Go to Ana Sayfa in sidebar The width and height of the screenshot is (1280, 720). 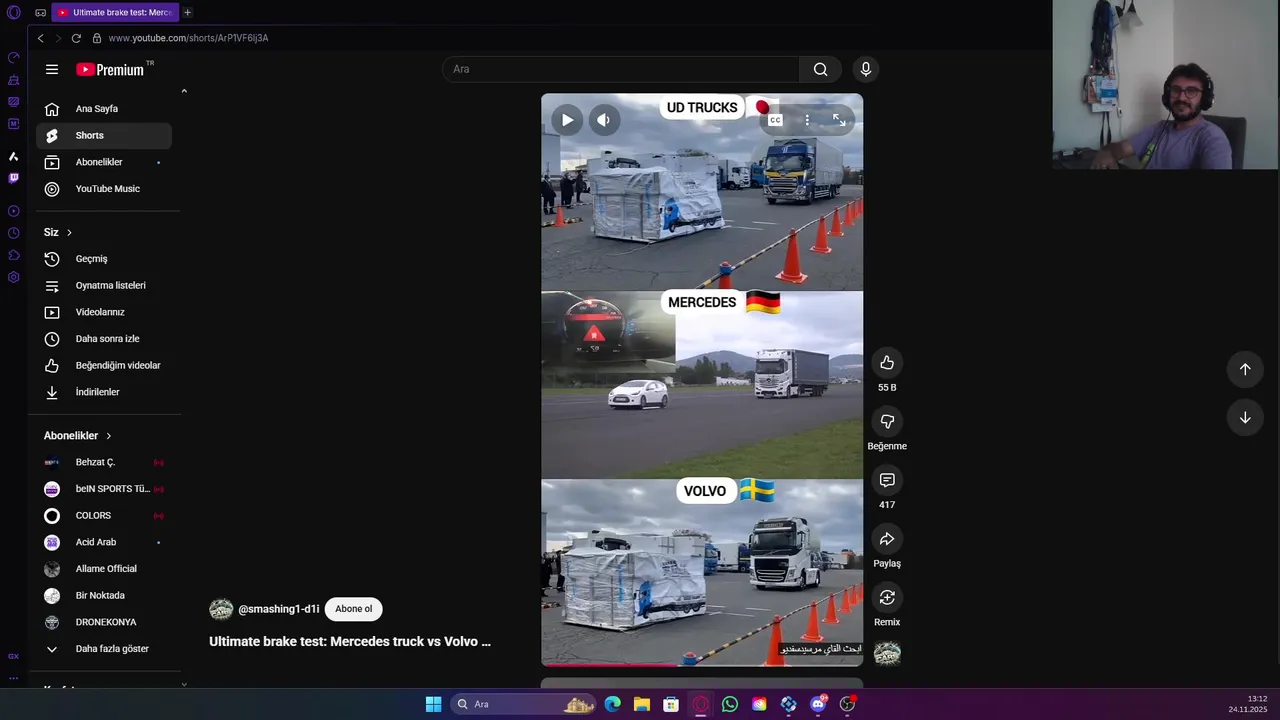click(104, 109)
